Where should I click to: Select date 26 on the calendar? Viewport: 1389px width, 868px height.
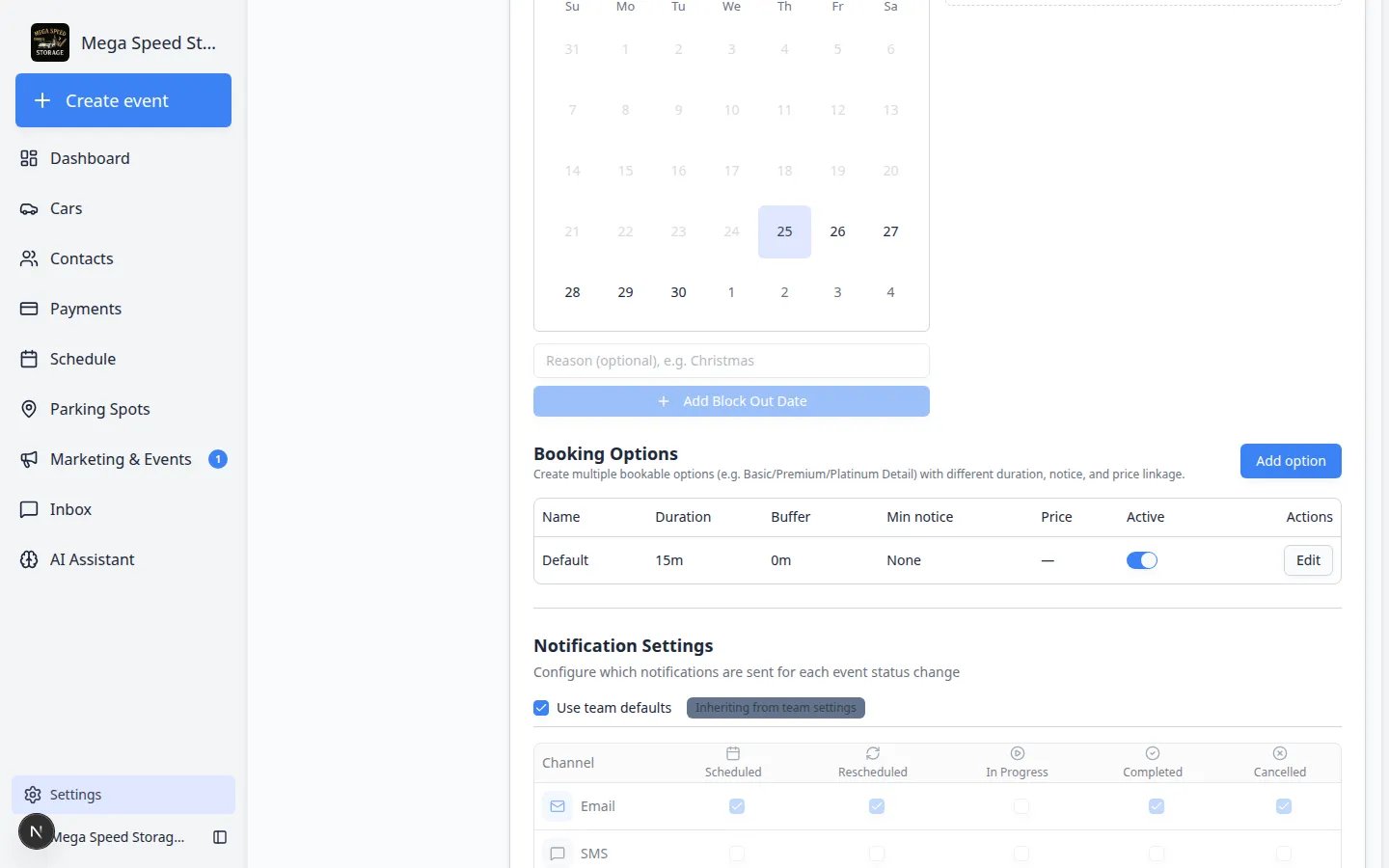[837, 231]
